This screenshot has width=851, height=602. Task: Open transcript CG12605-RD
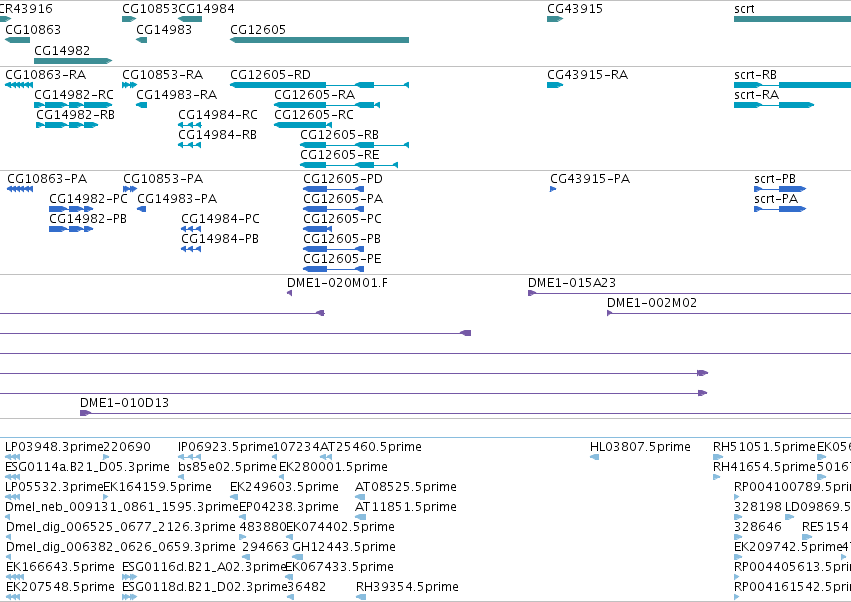pyautogui.click(x=319, y=85)
